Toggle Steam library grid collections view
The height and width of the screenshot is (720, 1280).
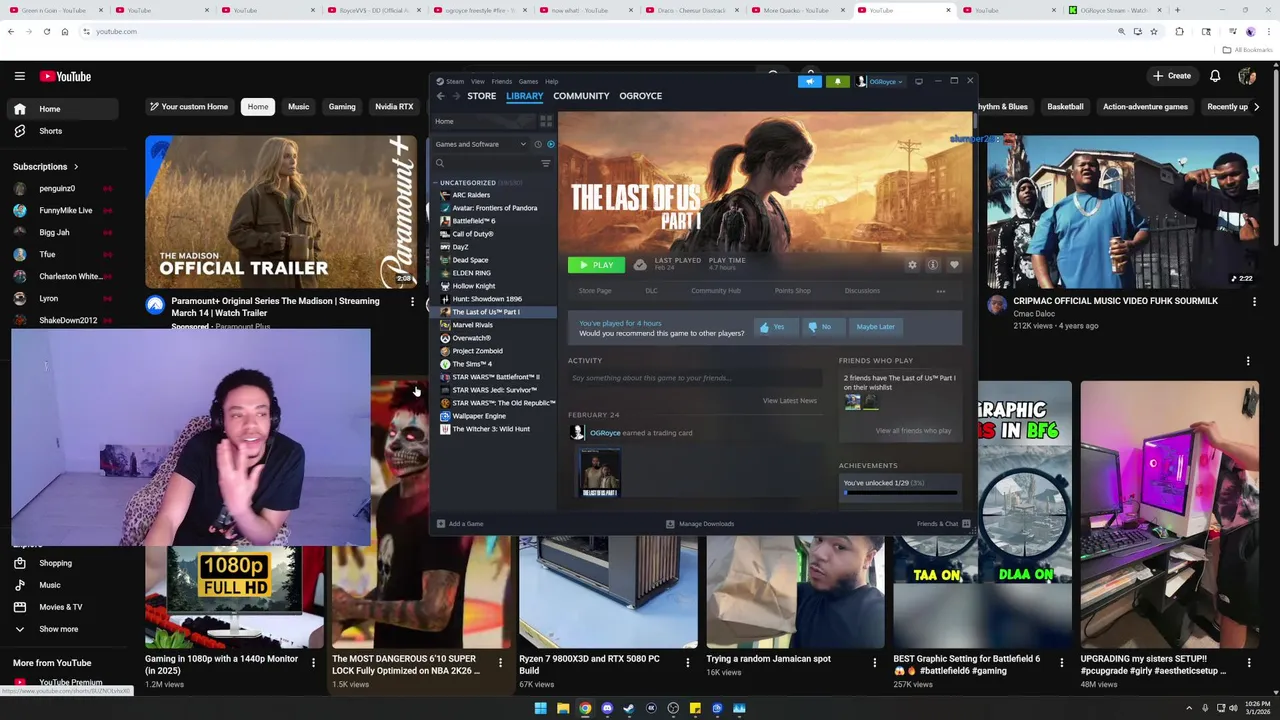click(x=546, y=121)
